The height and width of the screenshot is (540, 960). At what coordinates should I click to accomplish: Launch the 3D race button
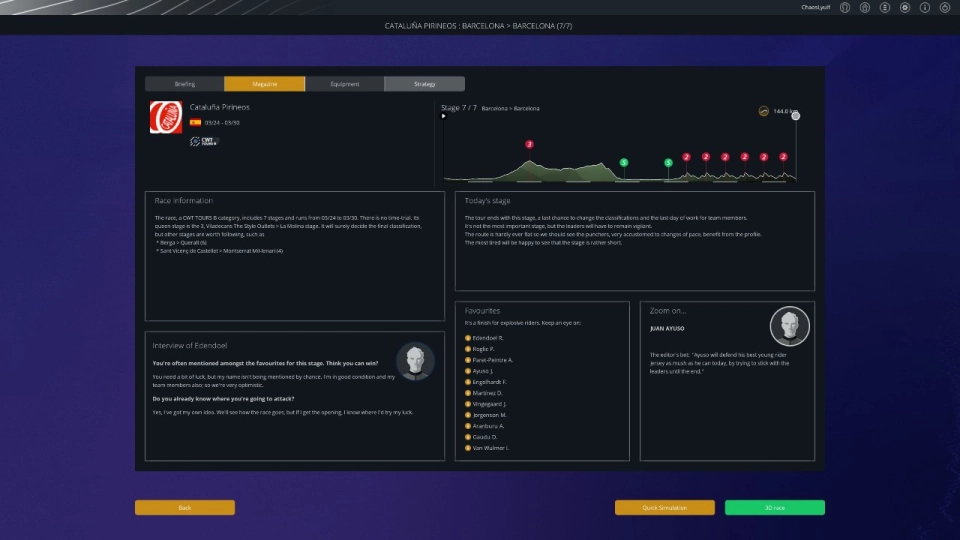point(775,508)
